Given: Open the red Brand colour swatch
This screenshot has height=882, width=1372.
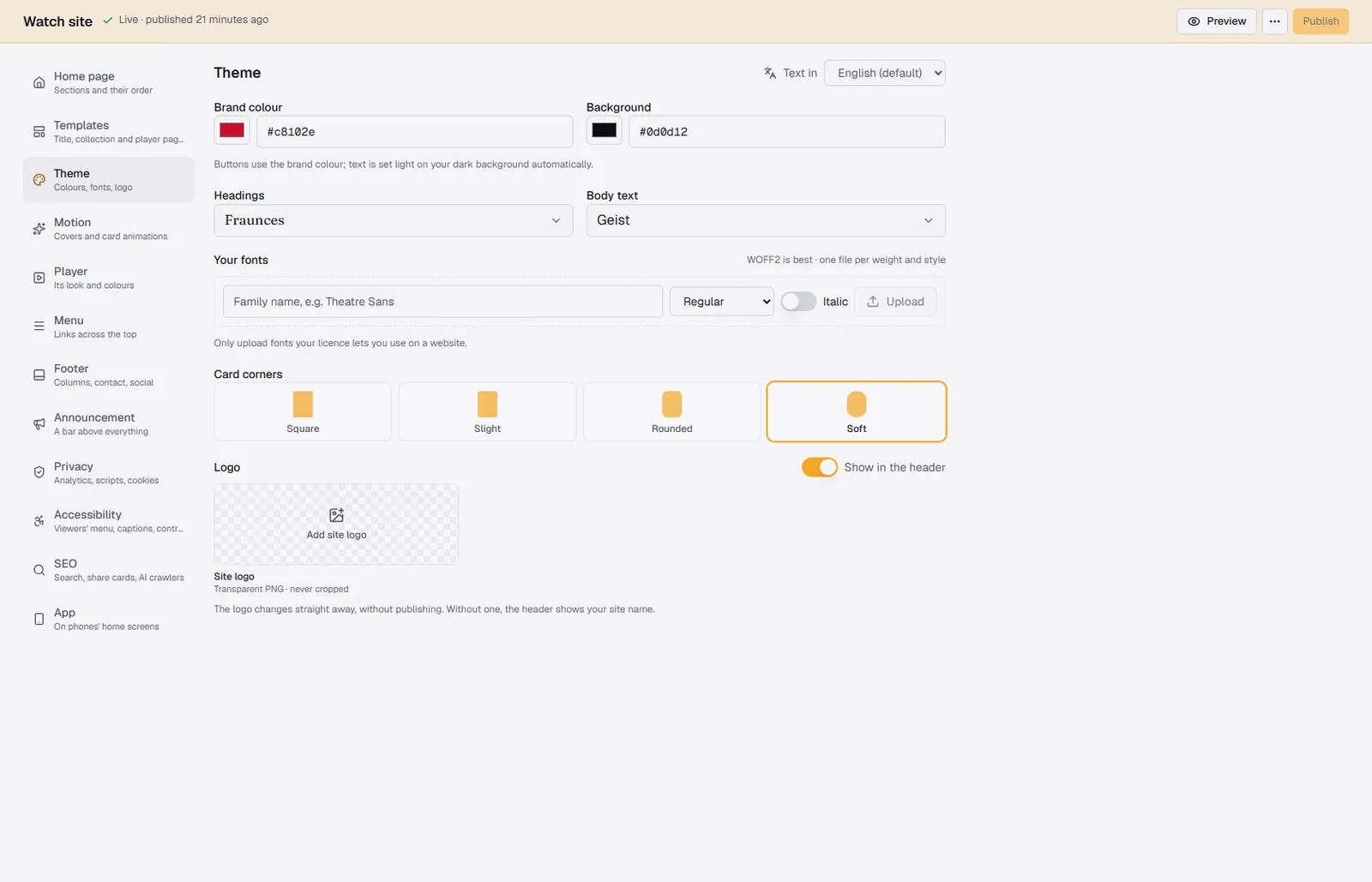Looking at the screenshot, I should click(x=232, y=130).
